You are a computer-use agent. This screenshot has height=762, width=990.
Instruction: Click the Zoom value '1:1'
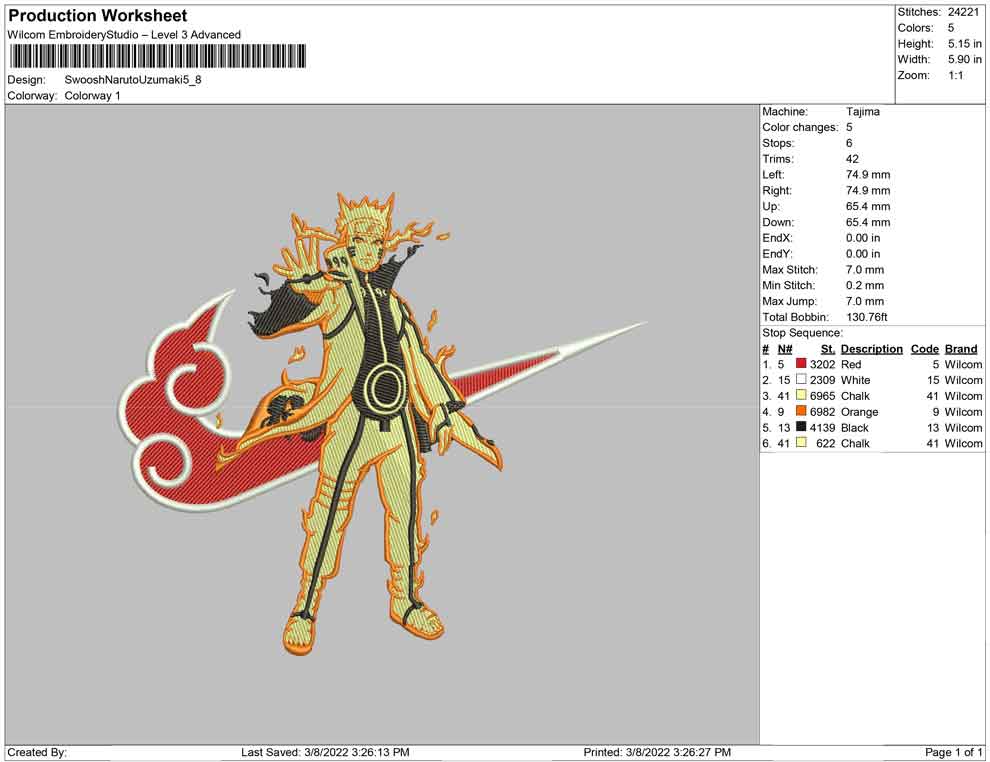pyautogui.click(x=955, y=75)
